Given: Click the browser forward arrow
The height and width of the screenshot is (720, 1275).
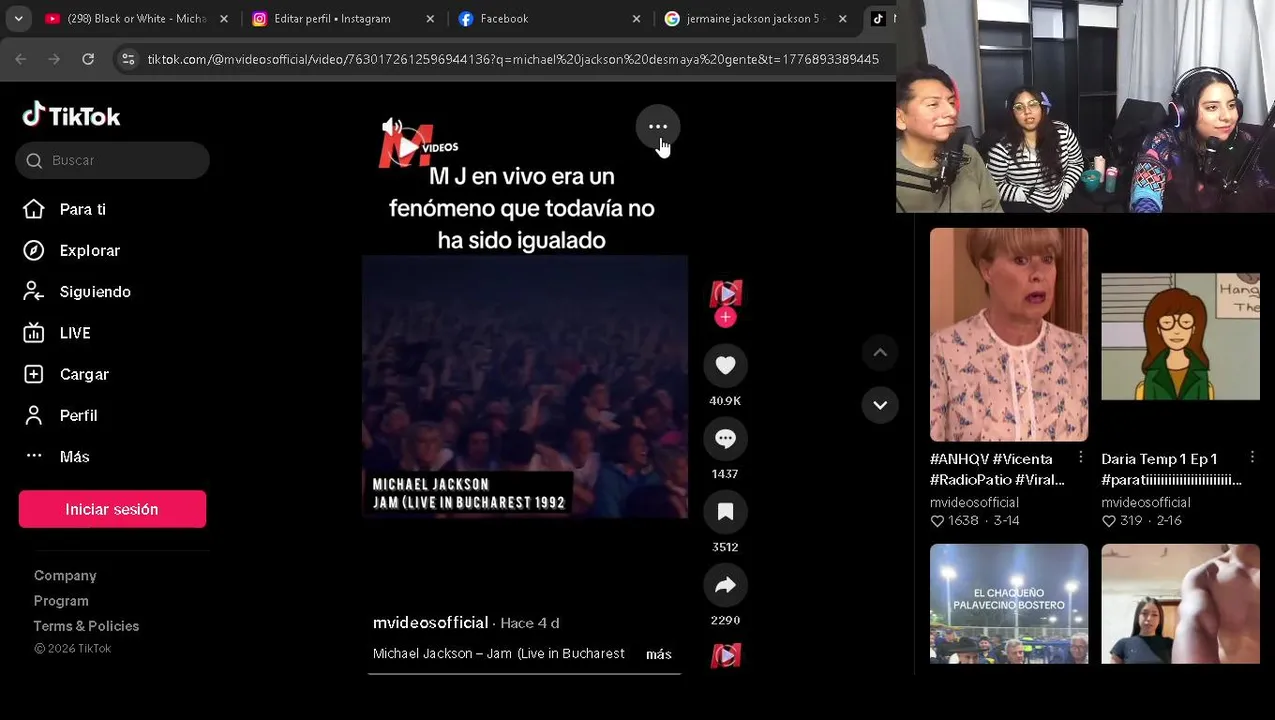Looking at the screenshot, I should (x=54, y=60).
